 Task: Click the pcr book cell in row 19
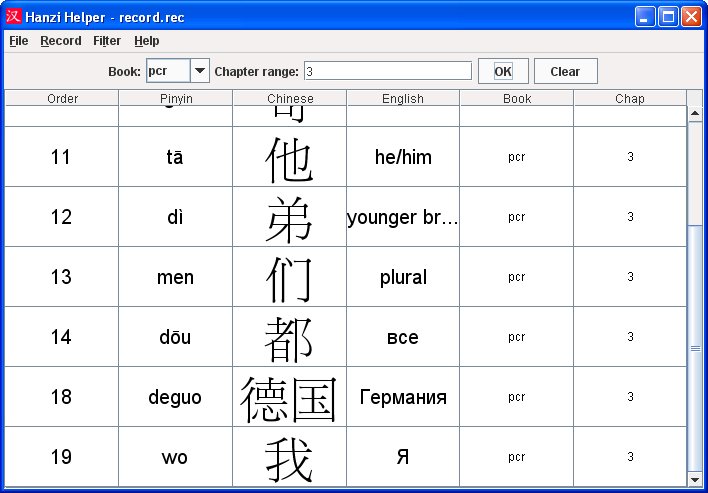point(517,457)
